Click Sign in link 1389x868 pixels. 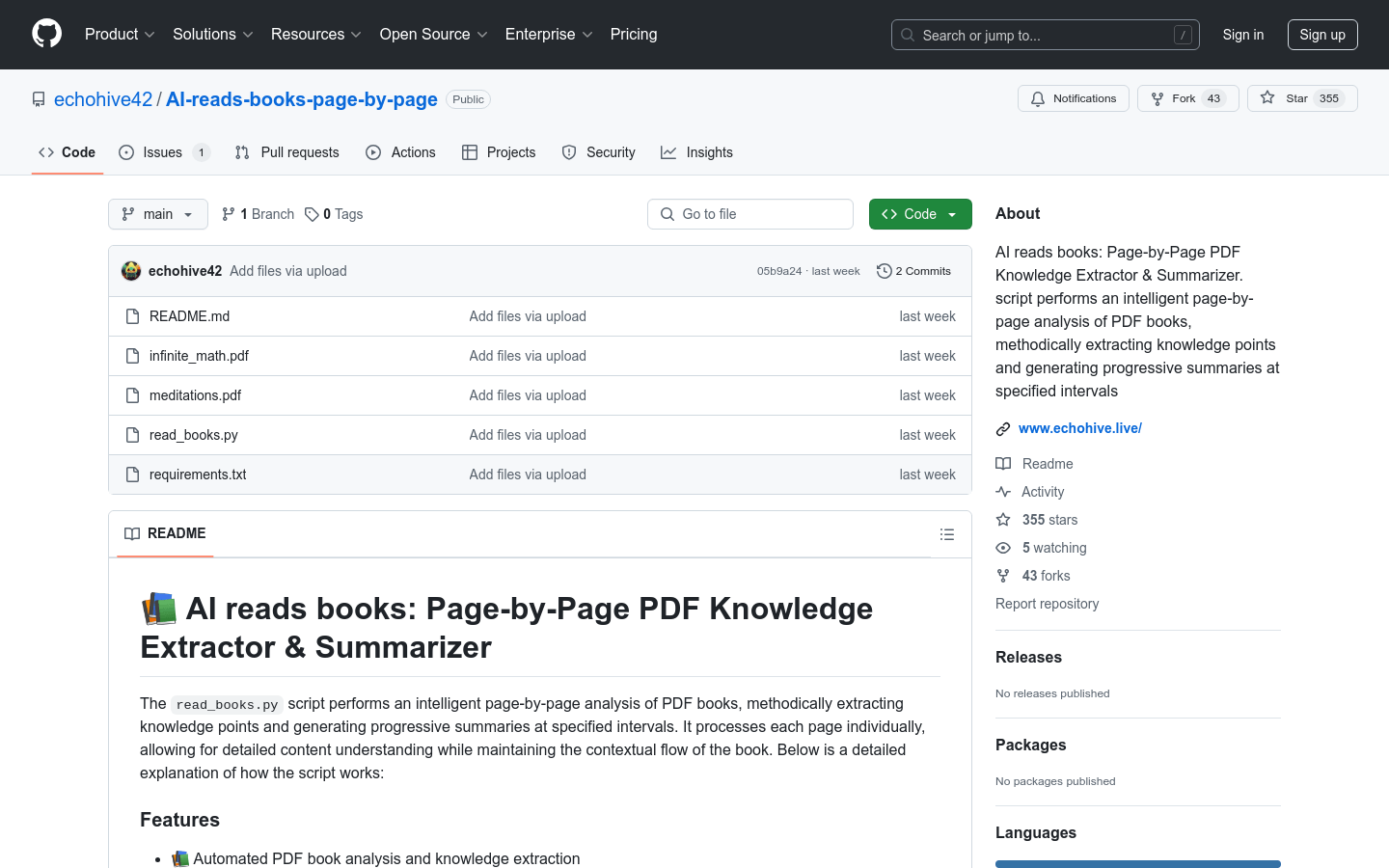point(1243,35)
